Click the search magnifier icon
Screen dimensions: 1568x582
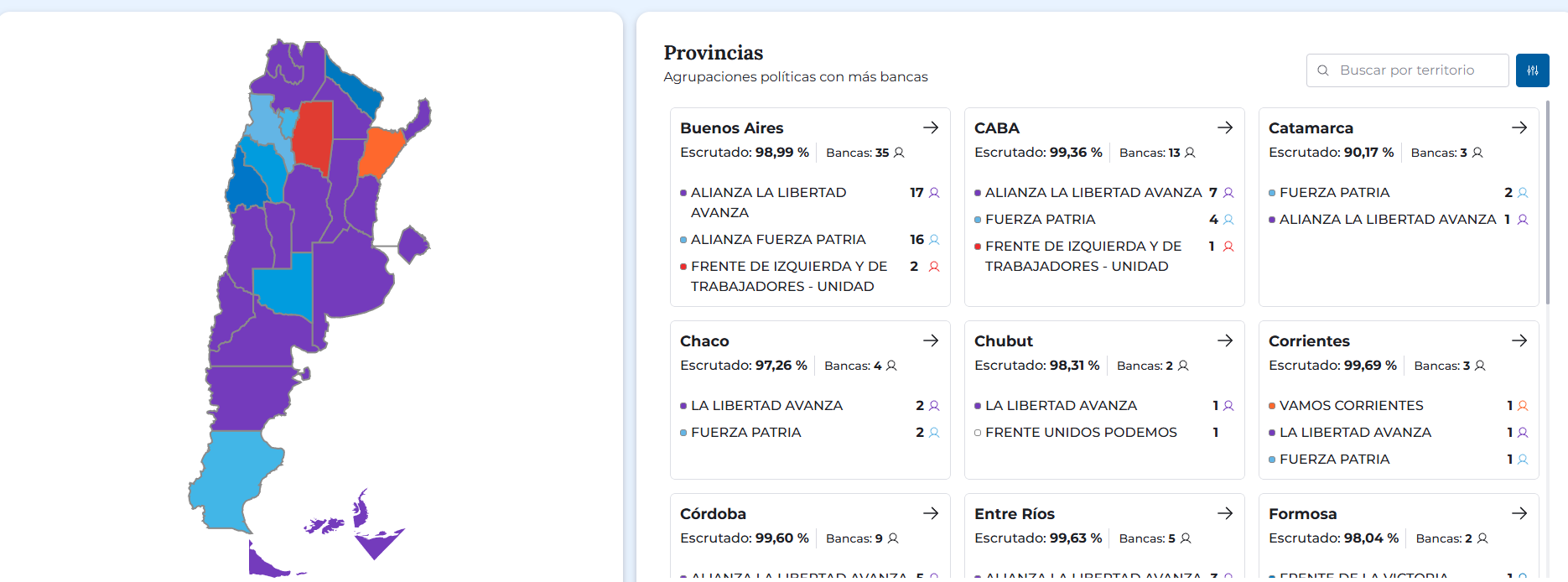pos(1323,70)
